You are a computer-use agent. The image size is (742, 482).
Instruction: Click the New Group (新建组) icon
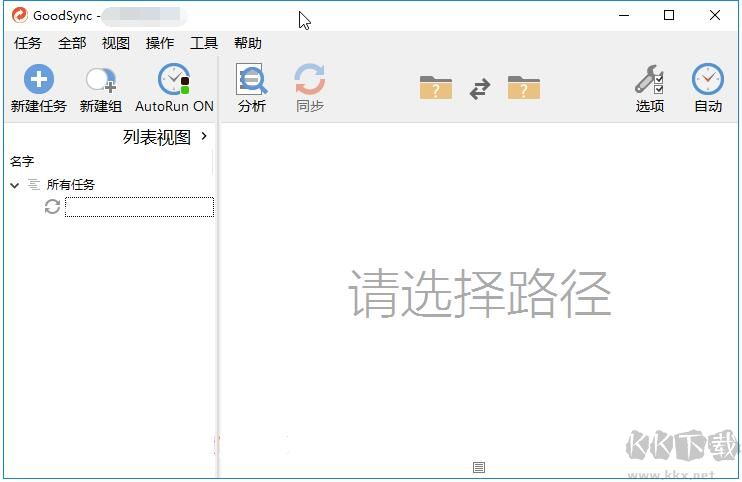[101, 80]
